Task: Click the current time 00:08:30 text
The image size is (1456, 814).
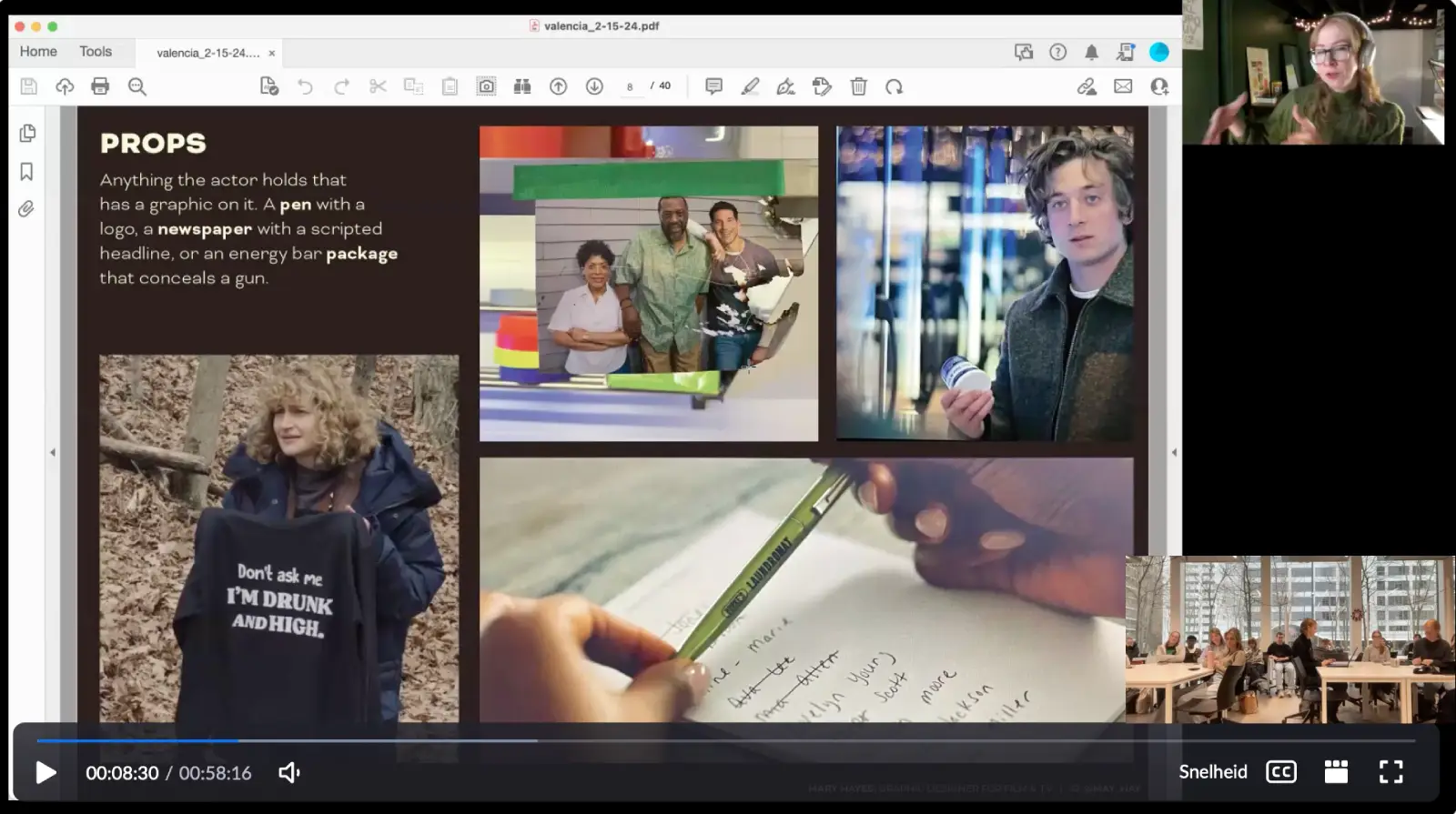Action: point(122,773)
